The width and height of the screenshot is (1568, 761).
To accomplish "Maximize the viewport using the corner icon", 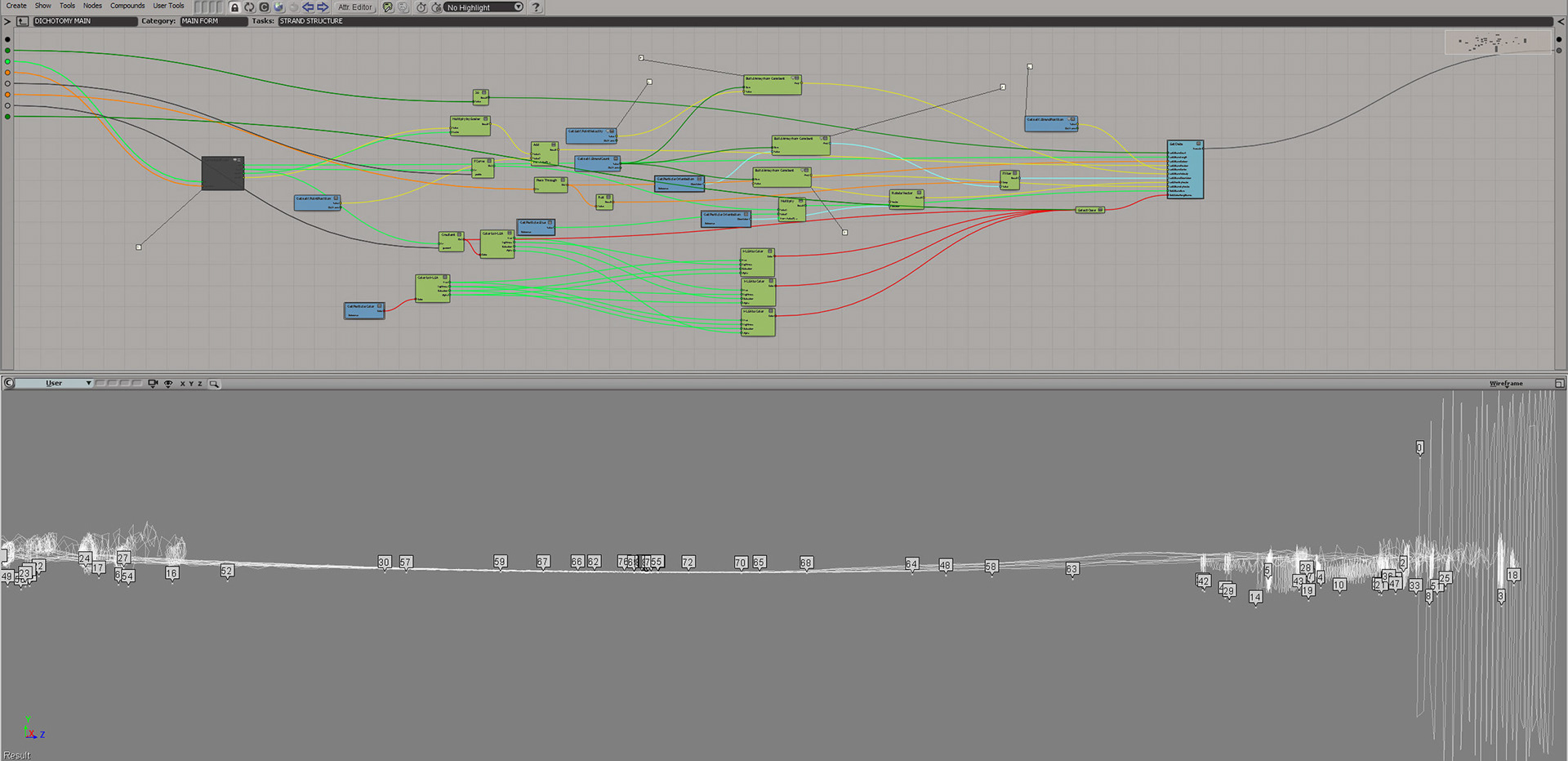I will click(1559, 383).
